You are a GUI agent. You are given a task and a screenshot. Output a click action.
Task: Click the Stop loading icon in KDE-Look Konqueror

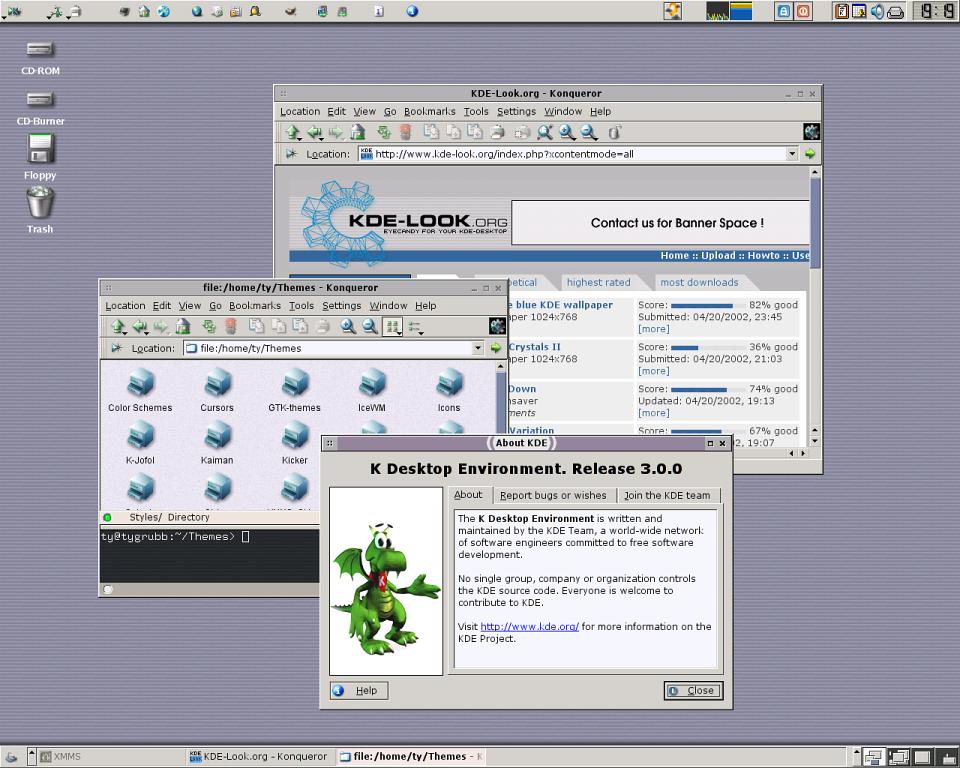pos(405,132)
